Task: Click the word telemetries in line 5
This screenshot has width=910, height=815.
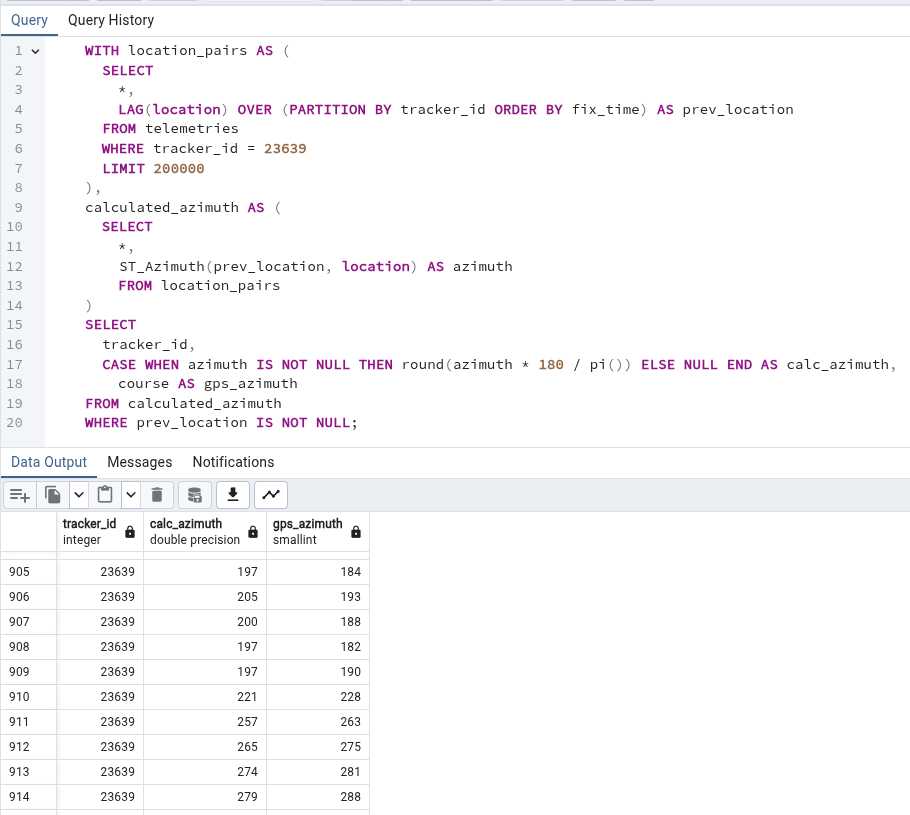Action: pos(192,128)
